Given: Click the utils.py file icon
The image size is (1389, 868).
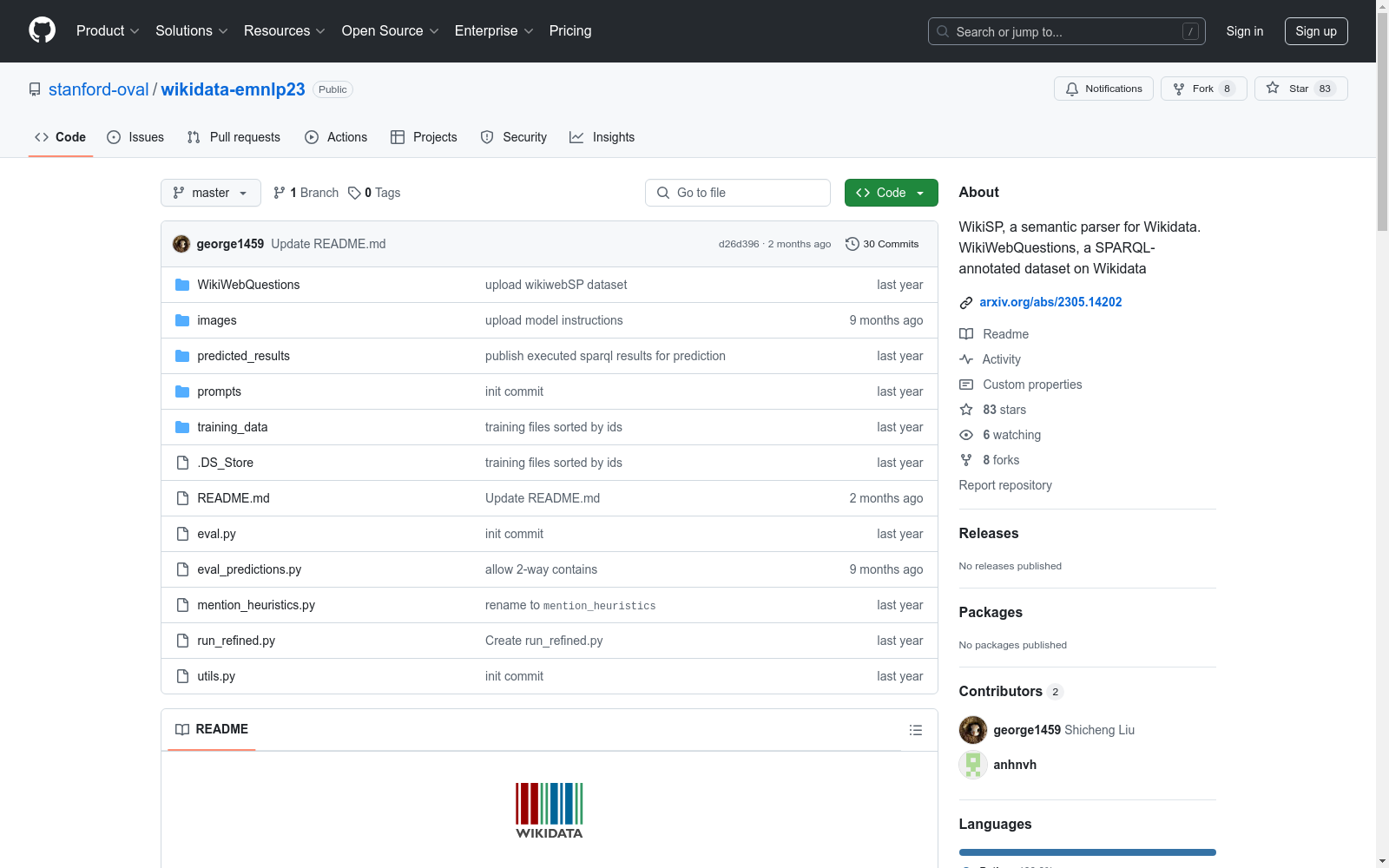Looking at the screenshot, I should coord(182,676).
